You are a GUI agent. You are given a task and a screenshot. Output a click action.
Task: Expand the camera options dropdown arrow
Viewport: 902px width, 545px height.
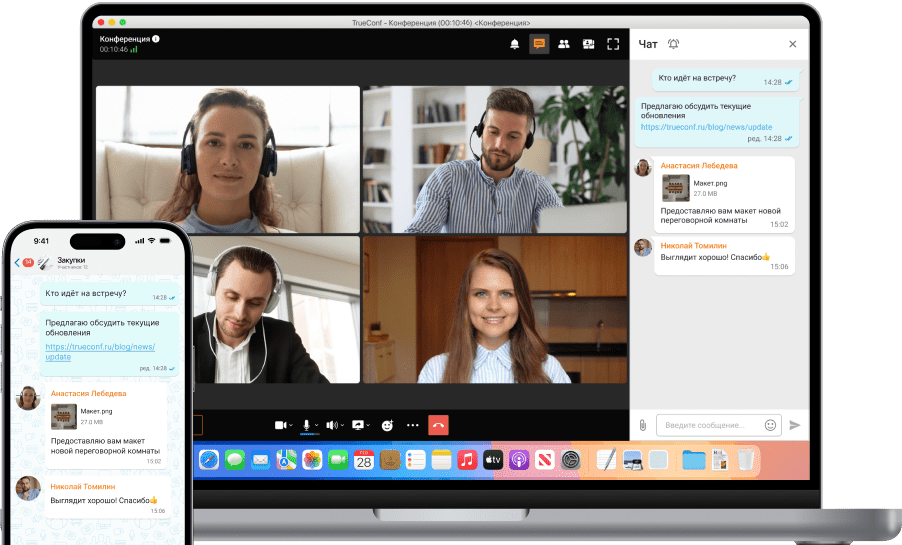pyautogui.click(x=292, y=425)
